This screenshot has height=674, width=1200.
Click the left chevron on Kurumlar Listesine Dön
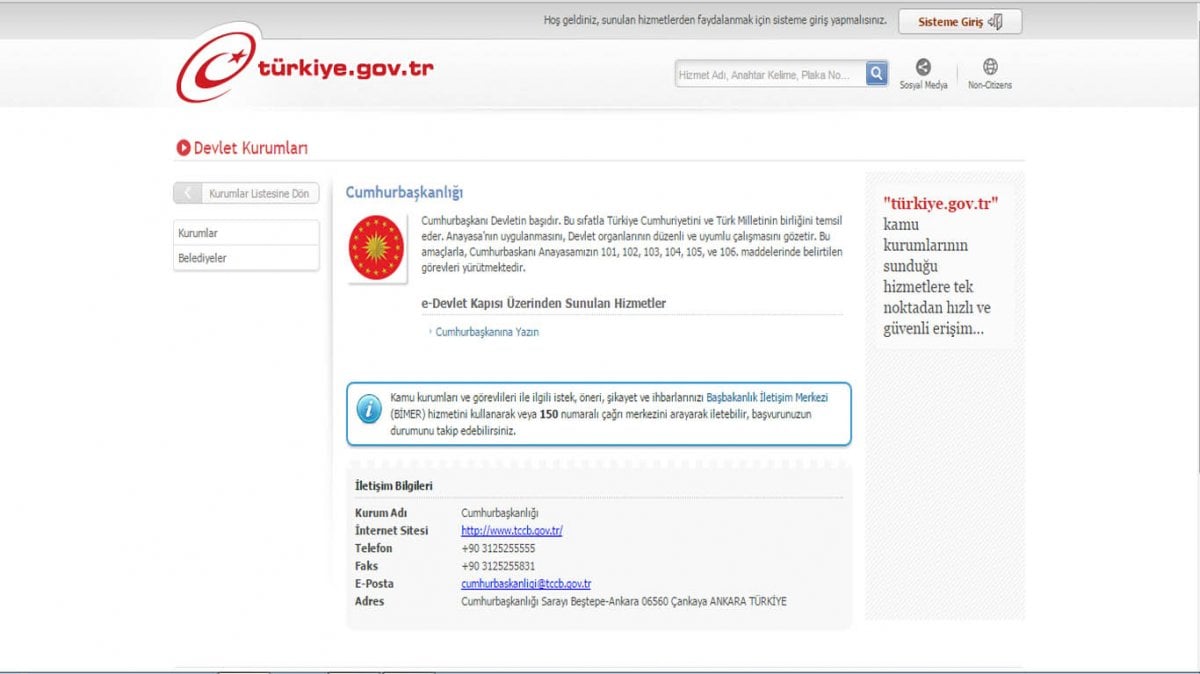(189, 193)
